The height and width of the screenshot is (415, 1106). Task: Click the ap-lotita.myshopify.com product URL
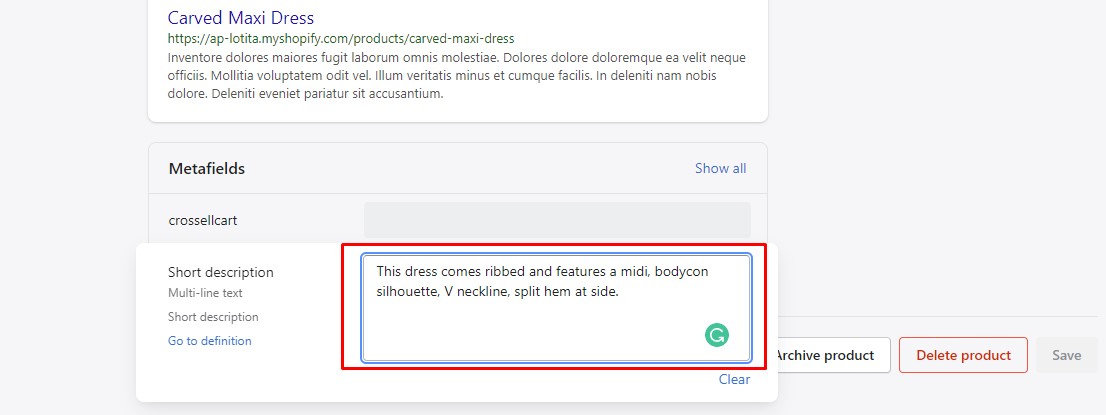[340, 39]
